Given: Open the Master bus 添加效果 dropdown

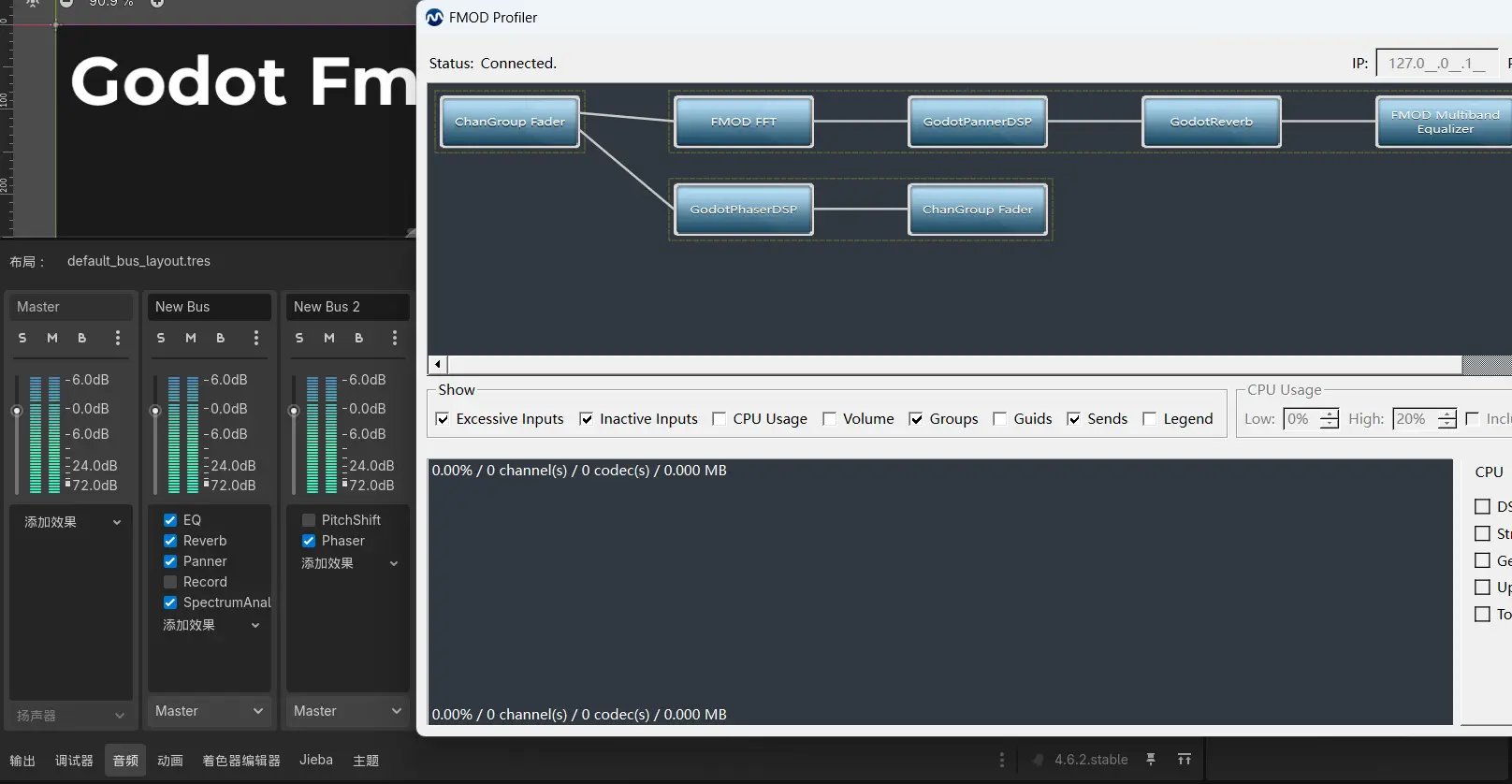Looking at the screenshot, I should [x=71, y=522].
